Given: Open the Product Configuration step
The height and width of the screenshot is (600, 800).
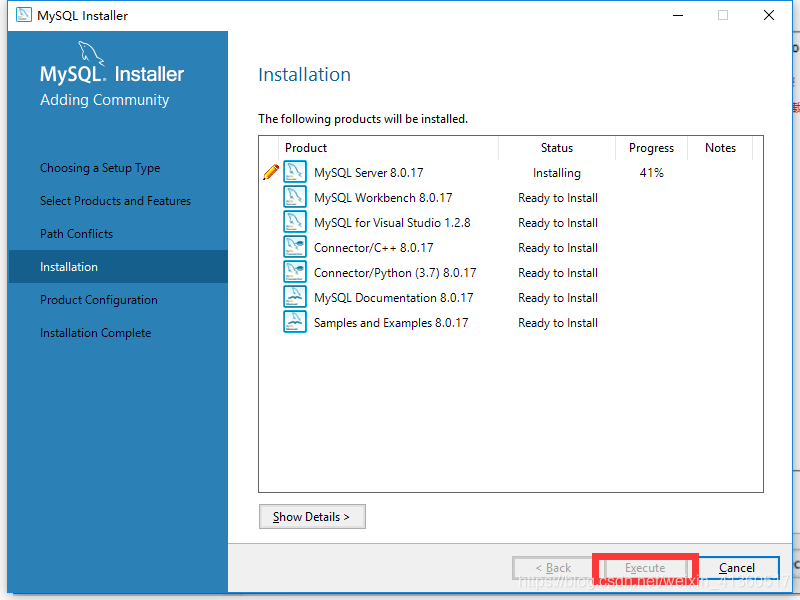Looking at the screenshot, I should pos(99,300).
